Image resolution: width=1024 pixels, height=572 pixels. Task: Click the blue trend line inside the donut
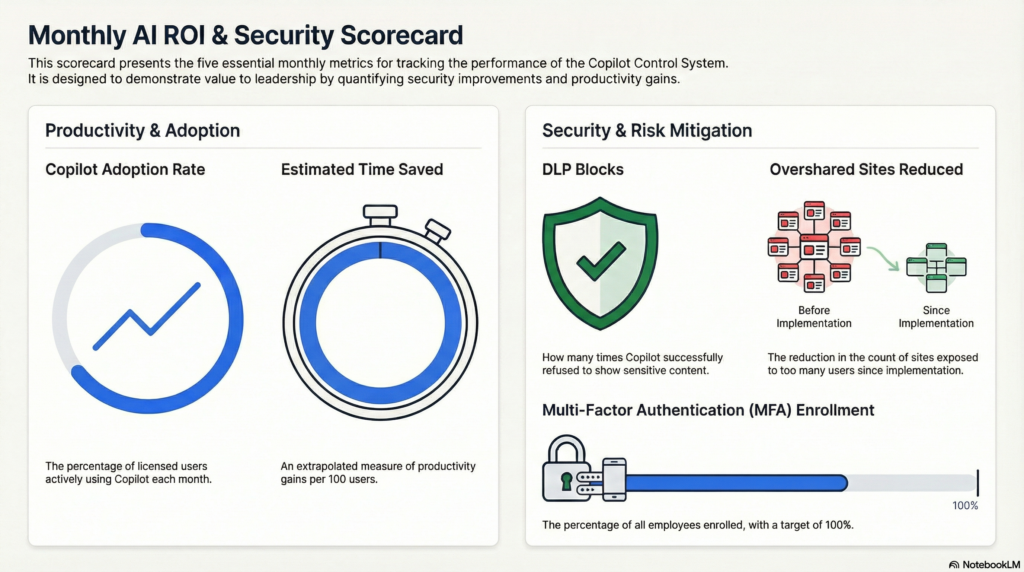pos(147,315)
